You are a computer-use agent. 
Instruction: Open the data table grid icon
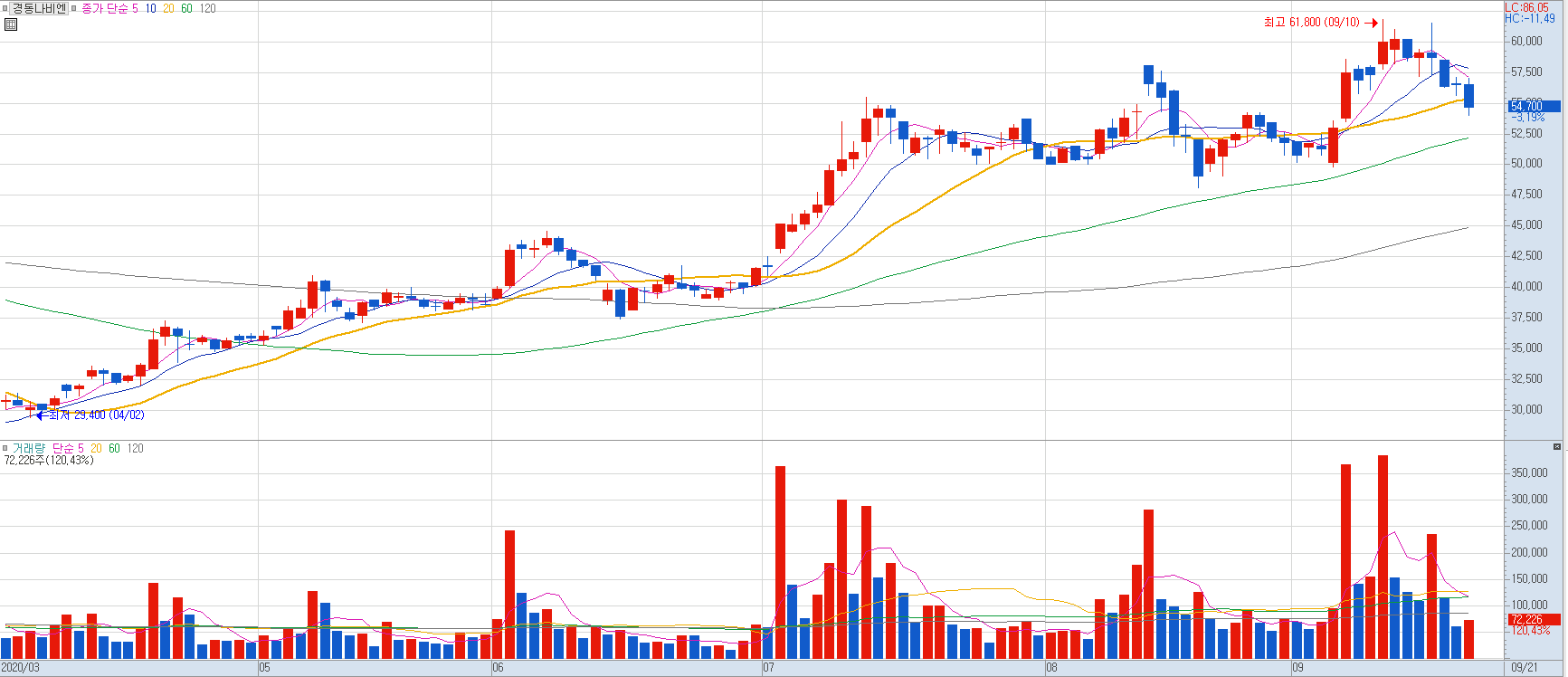[x=11, y=24]
